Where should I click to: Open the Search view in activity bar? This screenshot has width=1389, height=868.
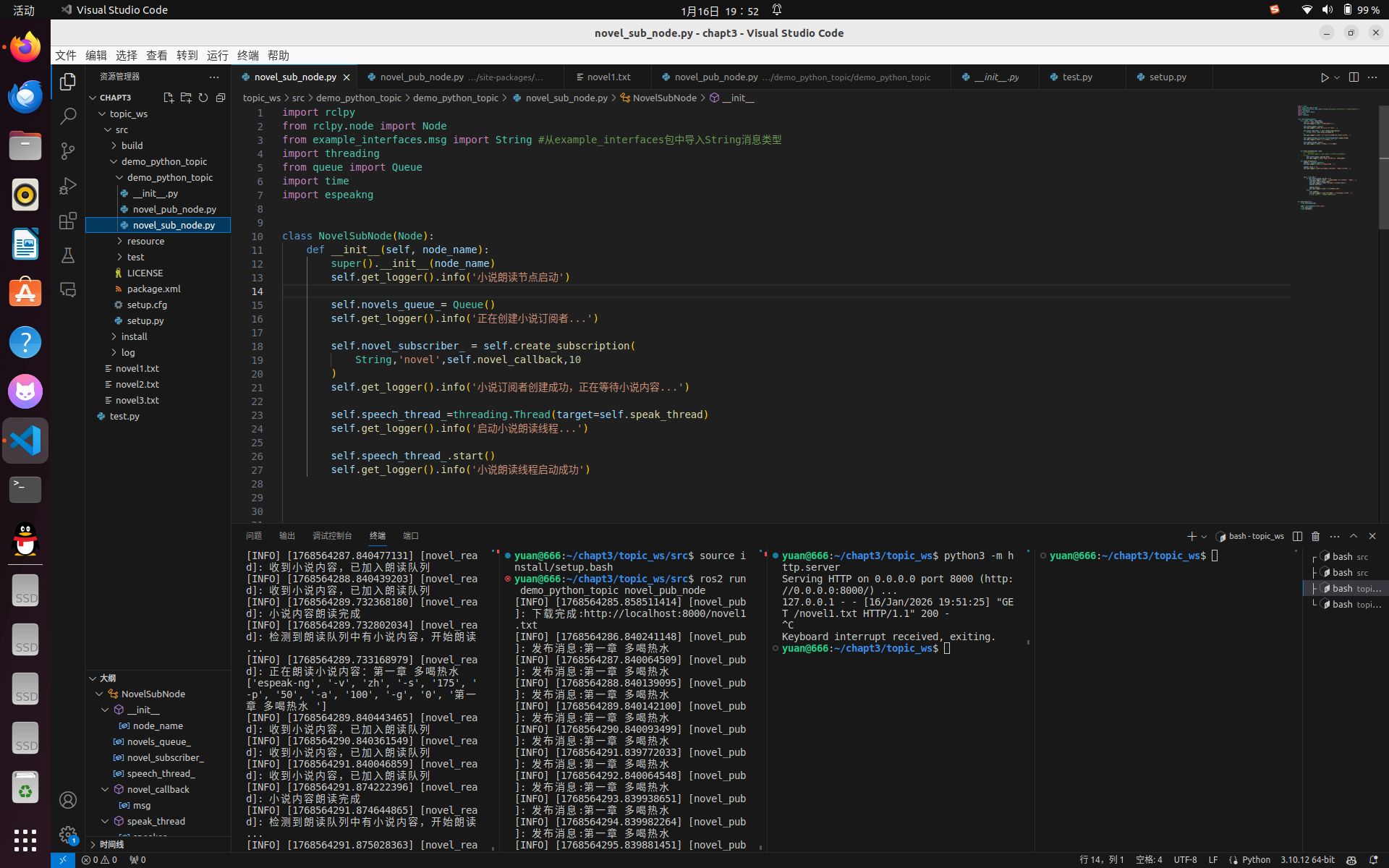[x=68, y=116]
